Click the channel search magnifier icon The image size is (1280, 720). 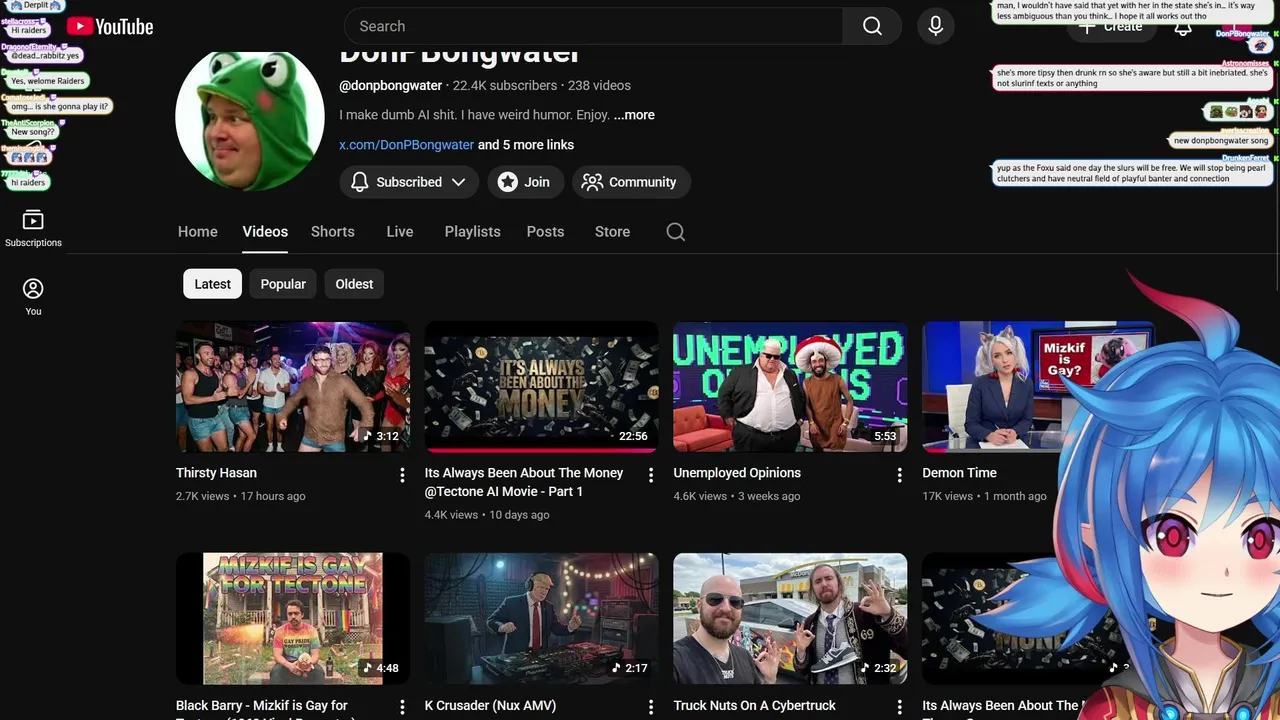pyautogui.click(x=675, y=232)
